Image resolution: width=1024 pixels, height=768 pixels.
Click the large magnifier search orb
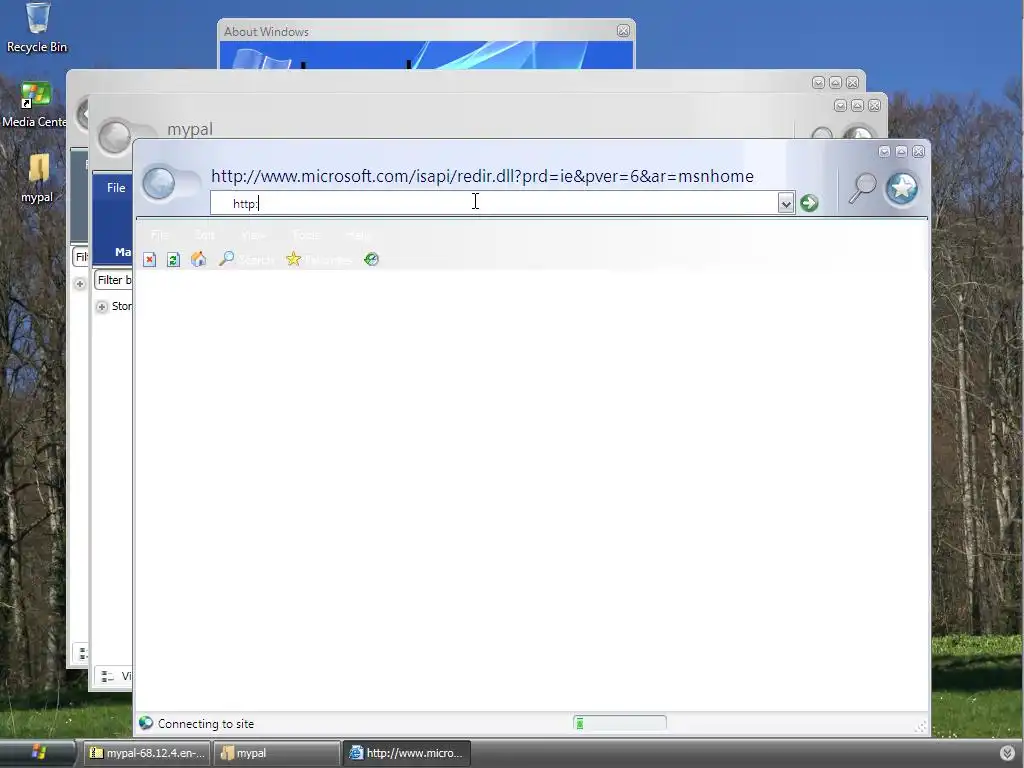point(862,188)
